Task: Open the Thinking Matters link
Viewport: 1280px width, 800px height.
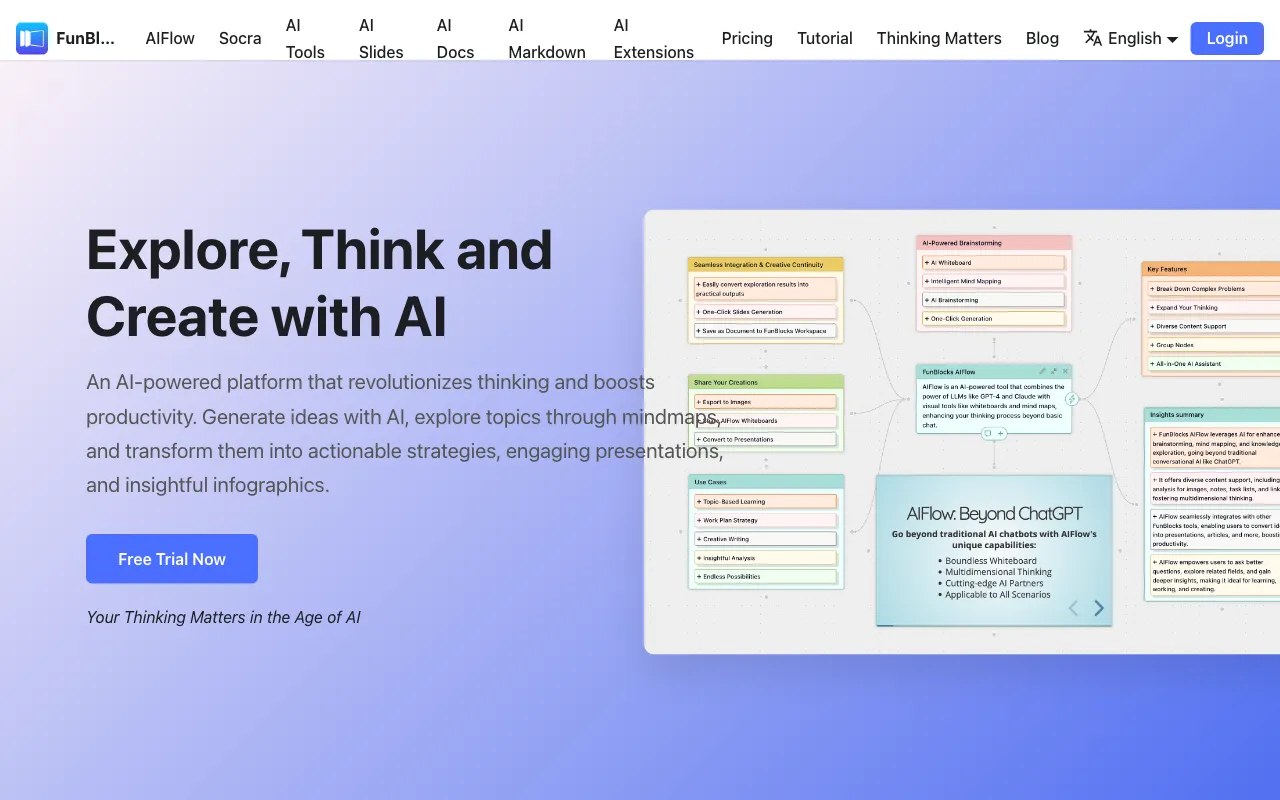Action: click(x=939, y=38)
